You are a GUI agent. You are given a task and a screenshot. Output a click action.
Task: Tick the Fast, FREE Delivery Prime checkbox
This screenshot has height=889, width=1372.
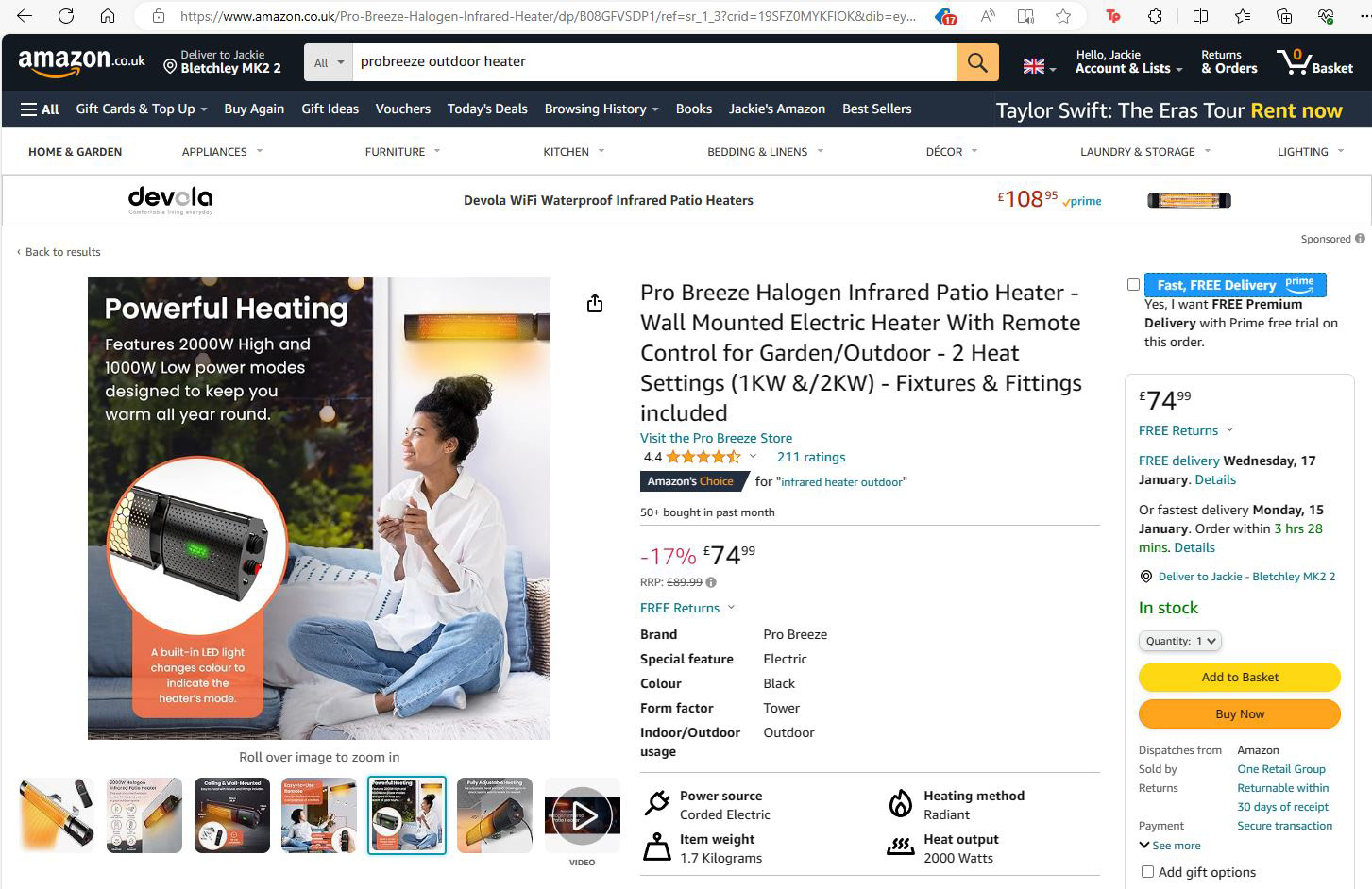(x=1133, y=284)
